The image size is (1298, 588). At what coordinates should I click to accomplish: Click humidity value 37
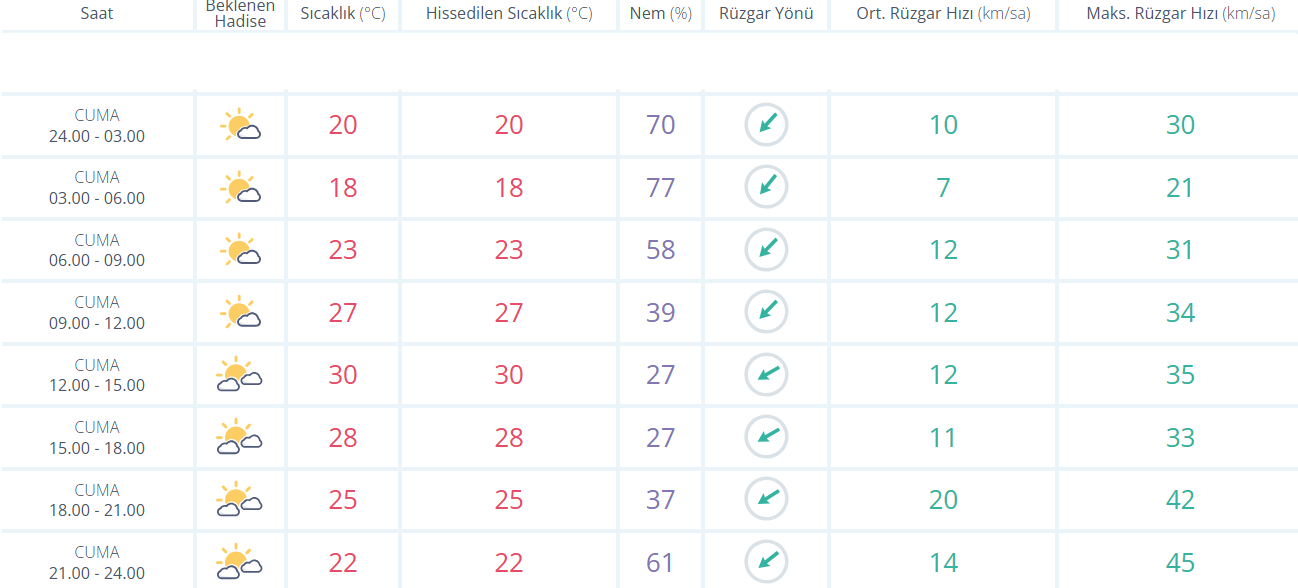pos(661,499)
